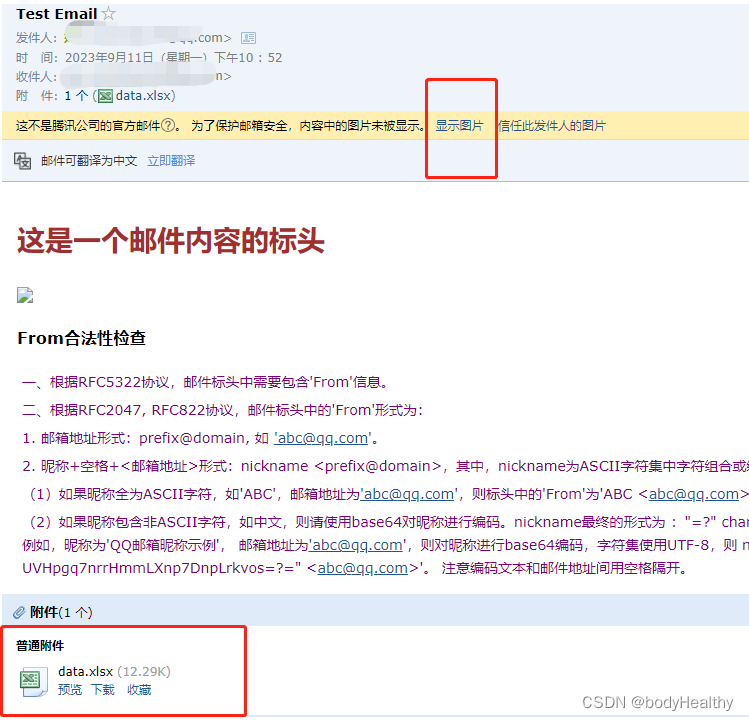Click the translate icon
Viewport: 749px width, 721px height.
[x=22, y=161]
